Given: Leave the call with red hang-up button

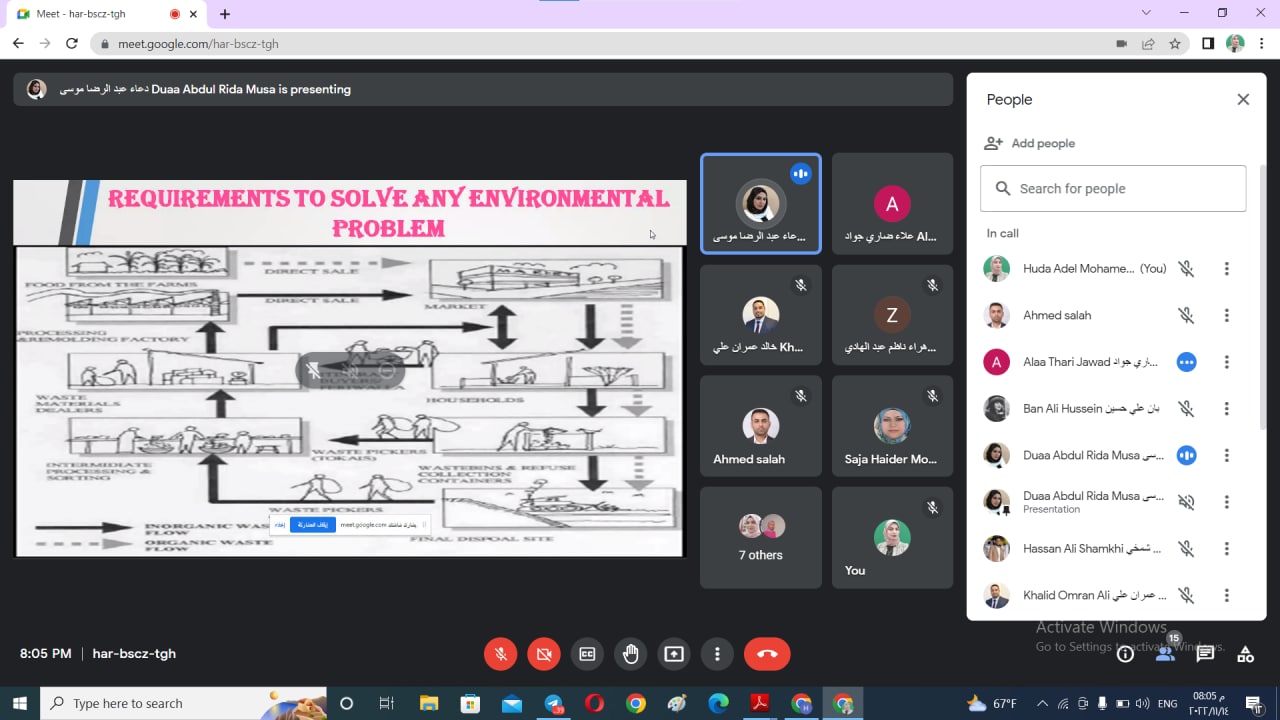Looking at the screenshot, I should (767, 654).
